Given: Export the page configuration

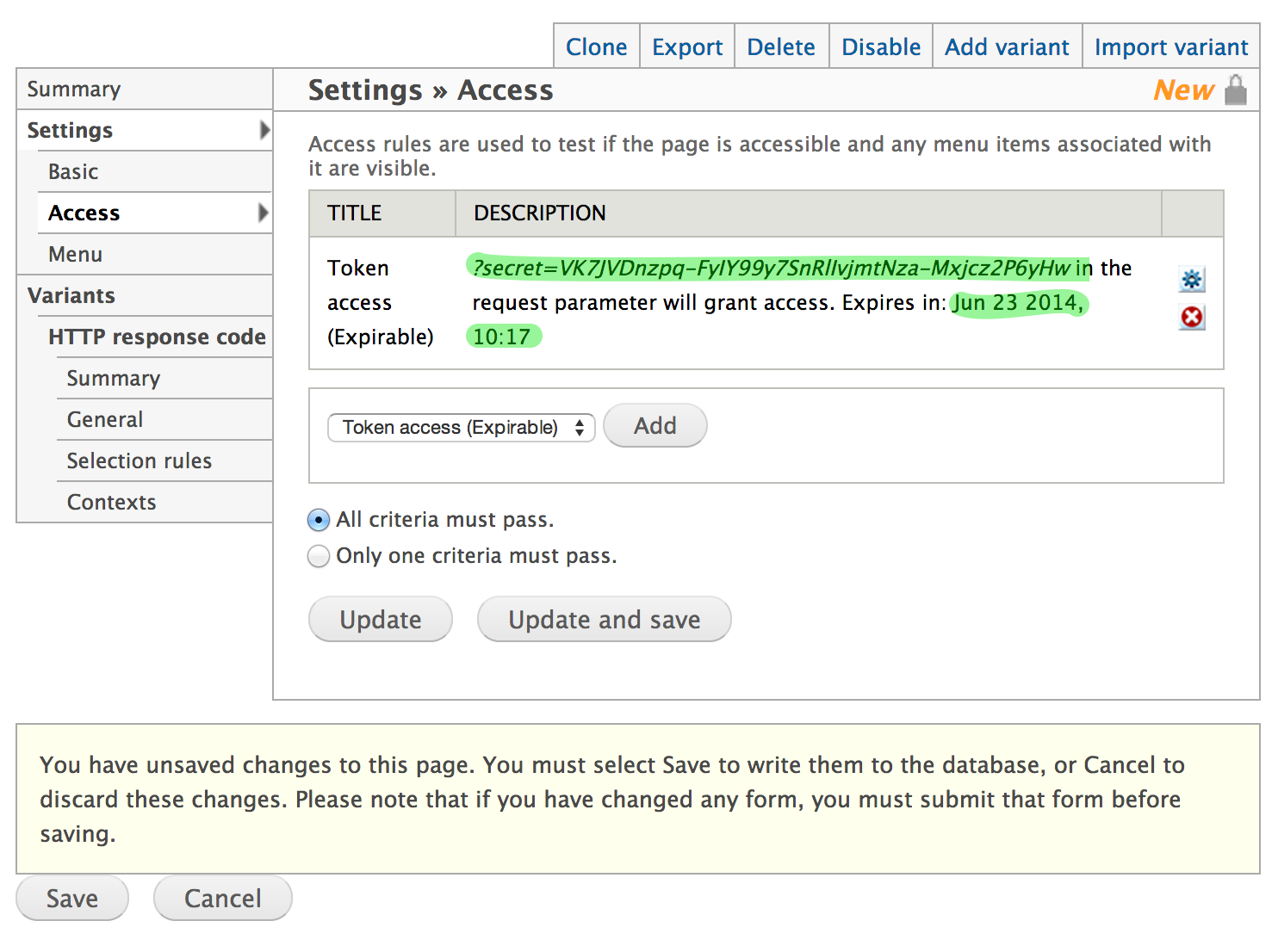Looking at the screenshot, I should pos(686,46).
